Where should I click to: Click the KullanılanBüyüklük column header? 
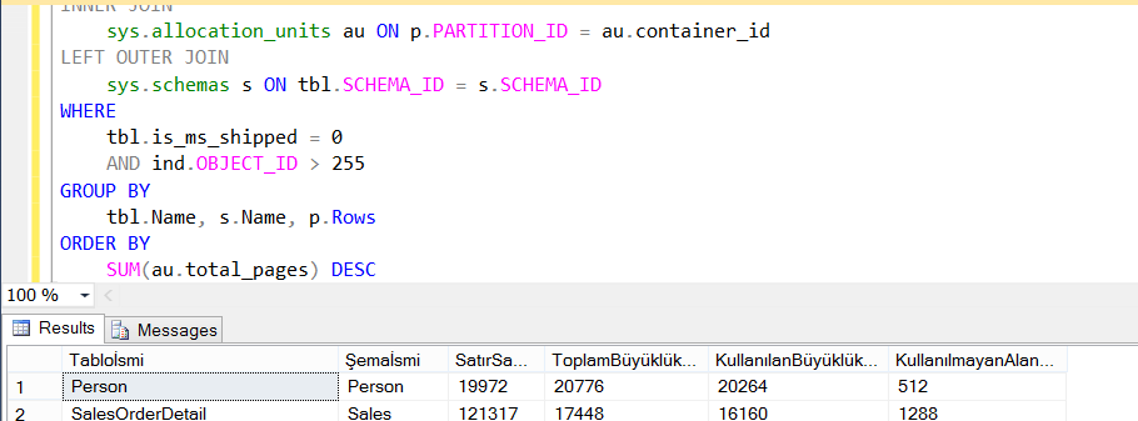pos(798,360)
